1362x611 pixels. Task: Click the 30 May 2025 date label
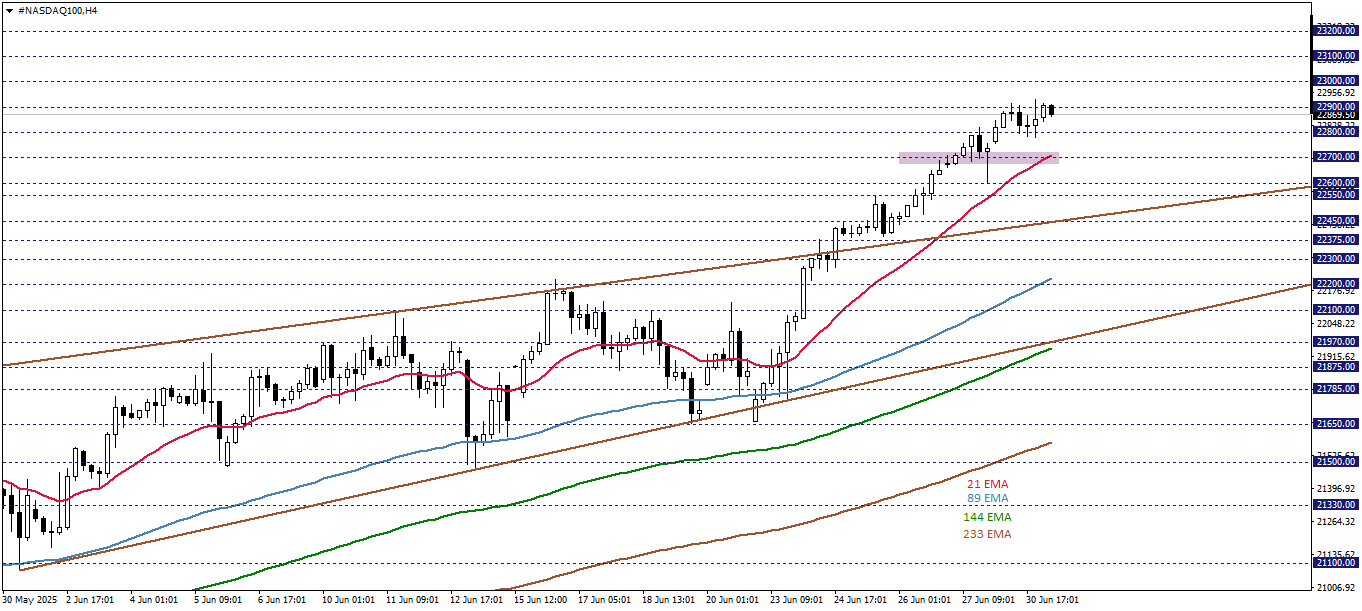30,600
